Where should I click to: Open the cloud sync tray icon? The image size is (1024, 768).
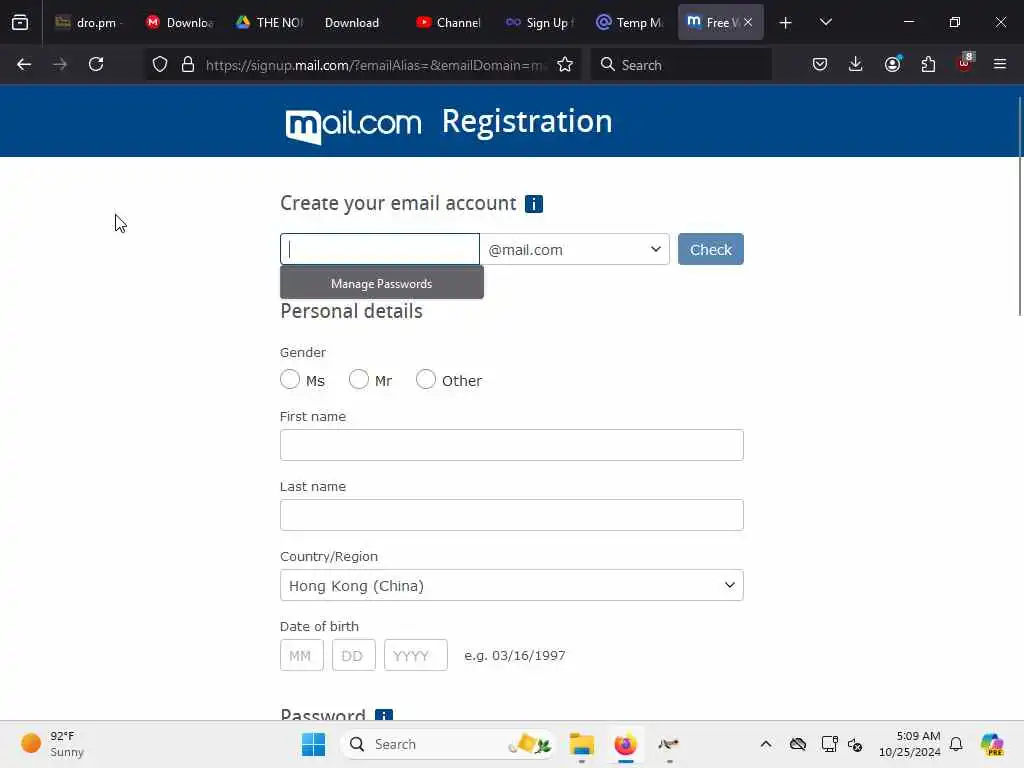tap(797, 744)
